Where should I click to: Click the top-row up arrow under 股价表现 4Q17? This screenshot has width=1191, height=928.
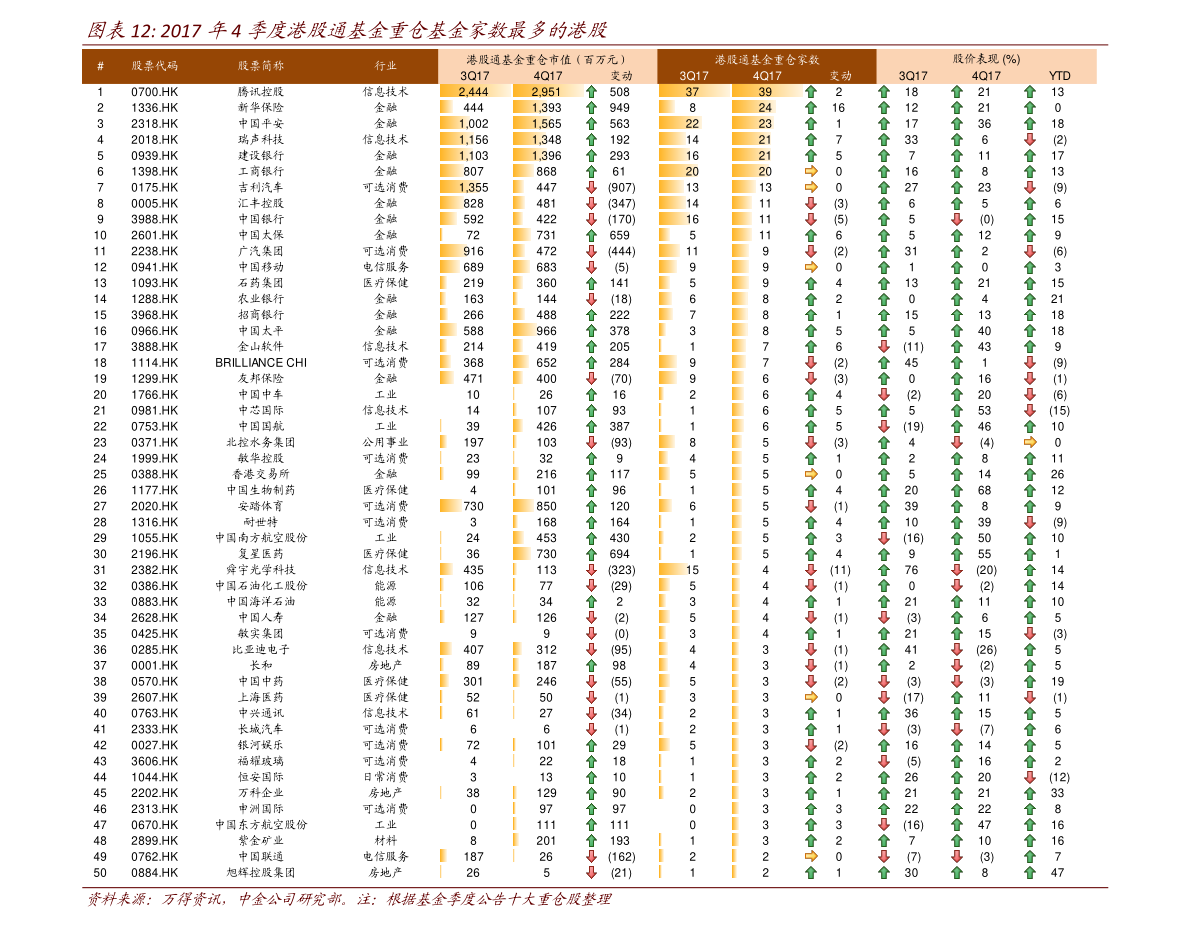tap(957, 92)
